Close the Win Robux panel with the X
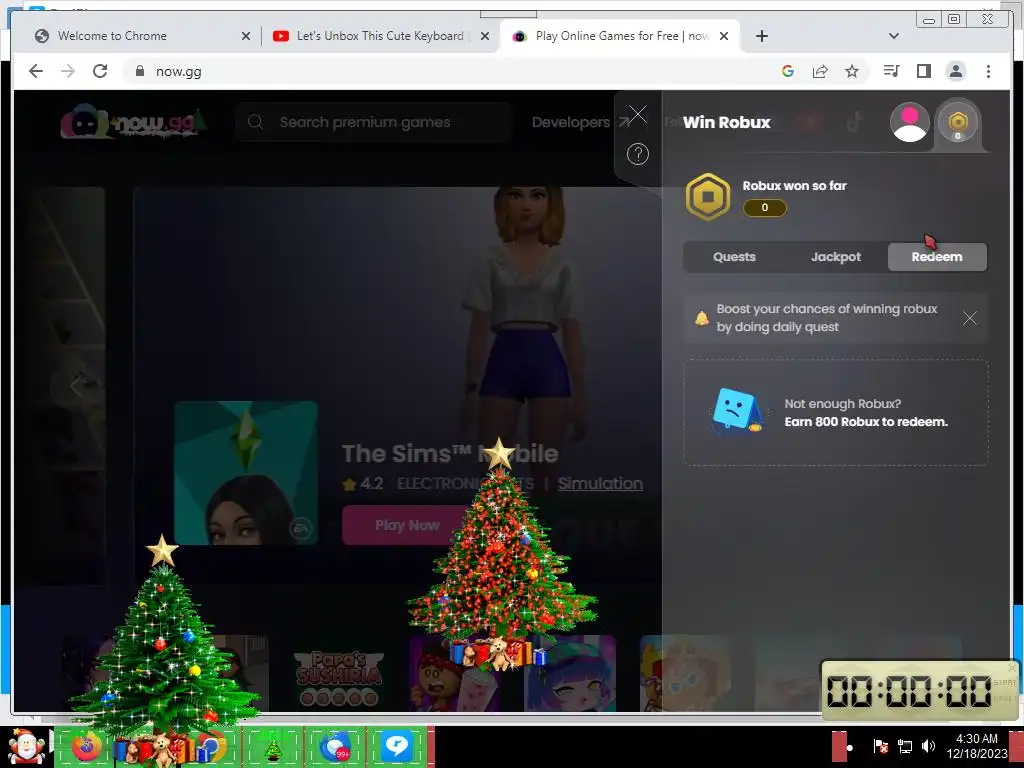The height and width of the screenshot is (768, 1024). pyautogui.click(x=638, y=115)
